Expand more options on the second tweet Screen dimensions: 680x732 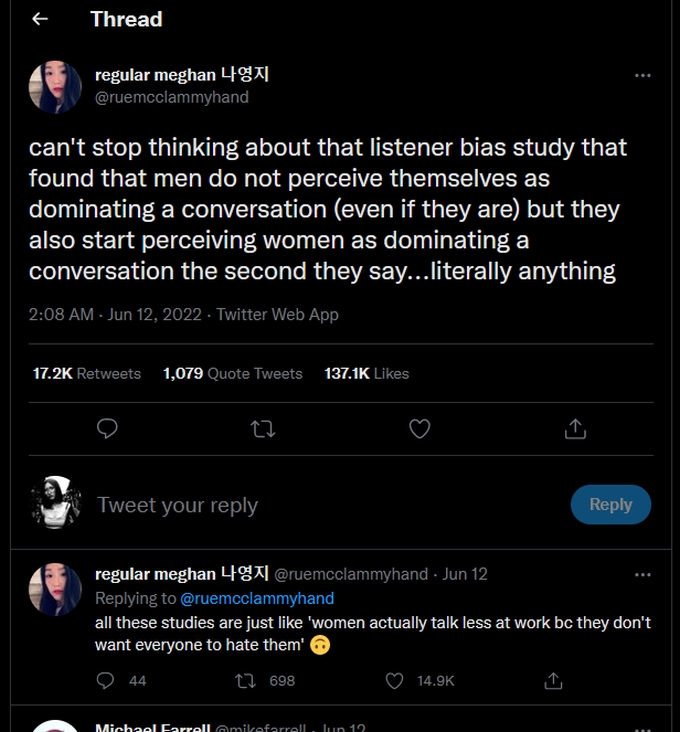pyautogui.click(x=643, y=575)
